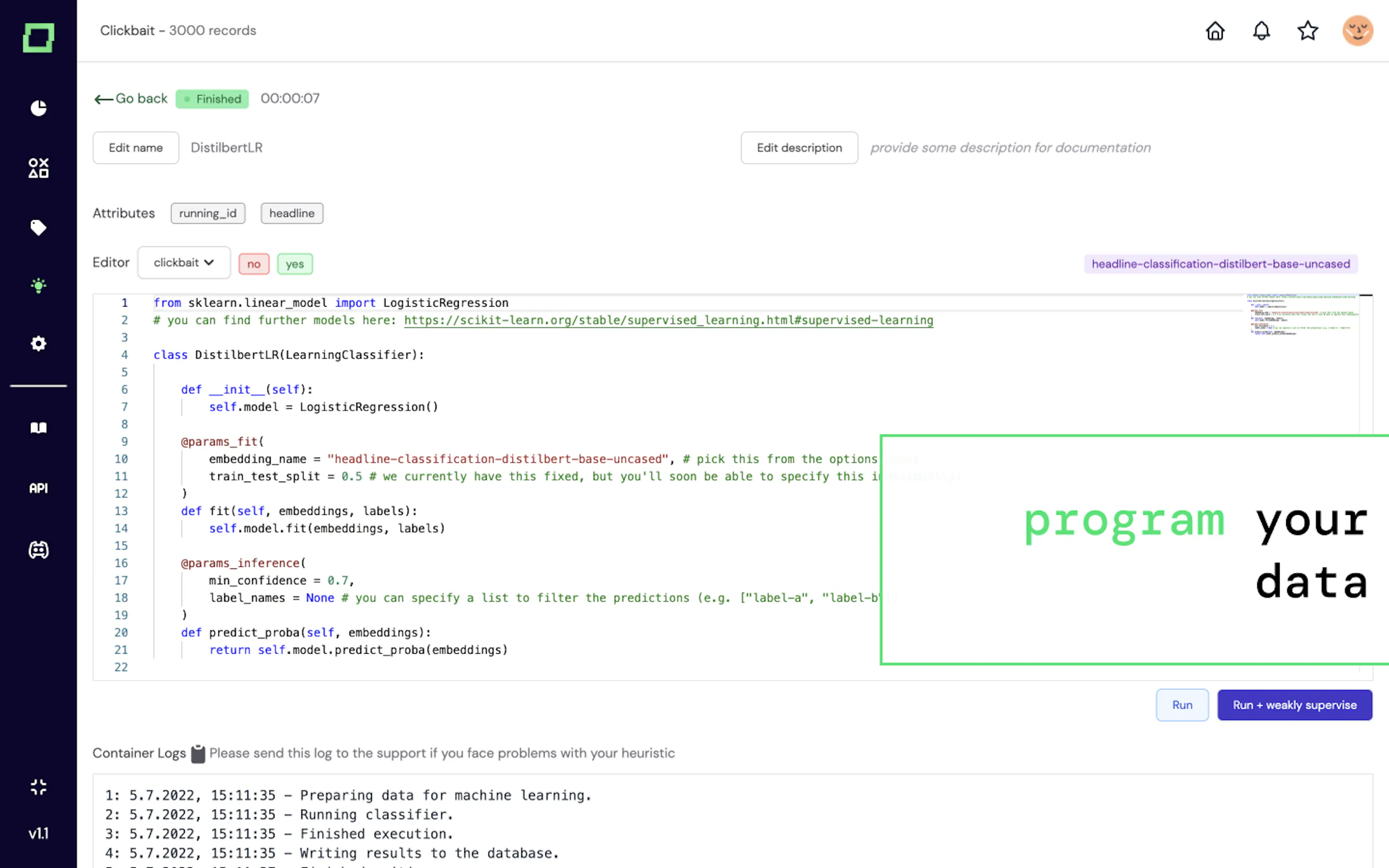This screenshot has height=868, width=1389.
Task: Click the minimize fullscreen arrows icon
Action: (x=38, y=787)
